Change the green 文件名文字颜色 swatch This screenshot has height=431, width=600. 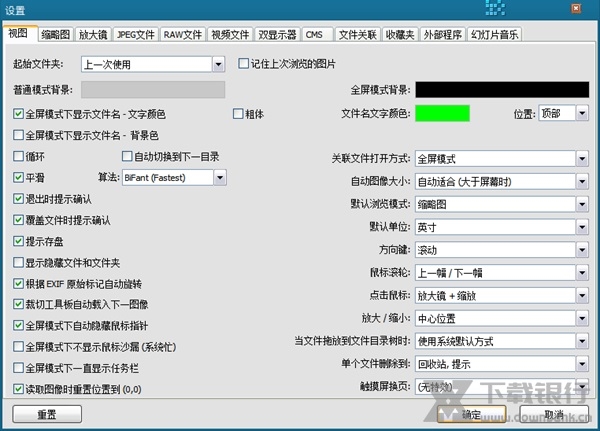tap(442, 113)
